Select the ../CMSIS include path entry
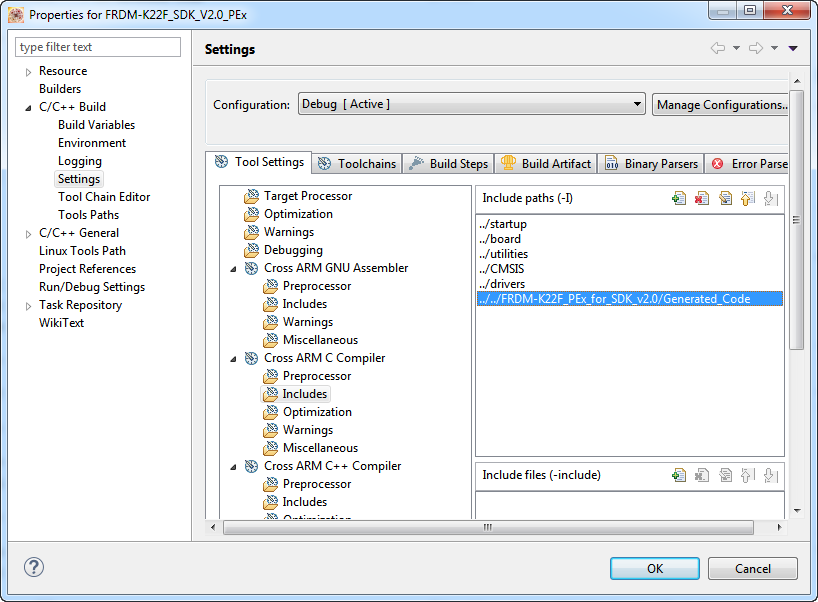 502,269
